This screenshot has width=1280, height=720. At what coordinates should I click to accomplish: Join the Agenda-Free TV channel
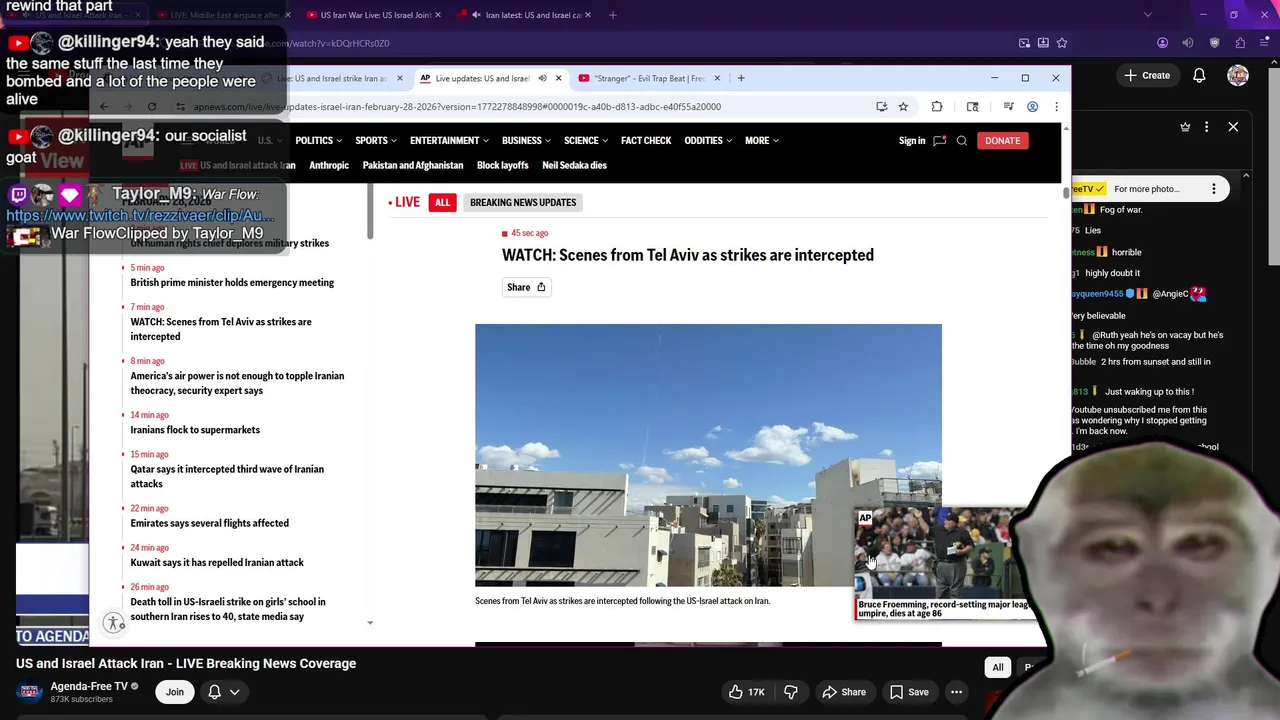click(175, 692)
